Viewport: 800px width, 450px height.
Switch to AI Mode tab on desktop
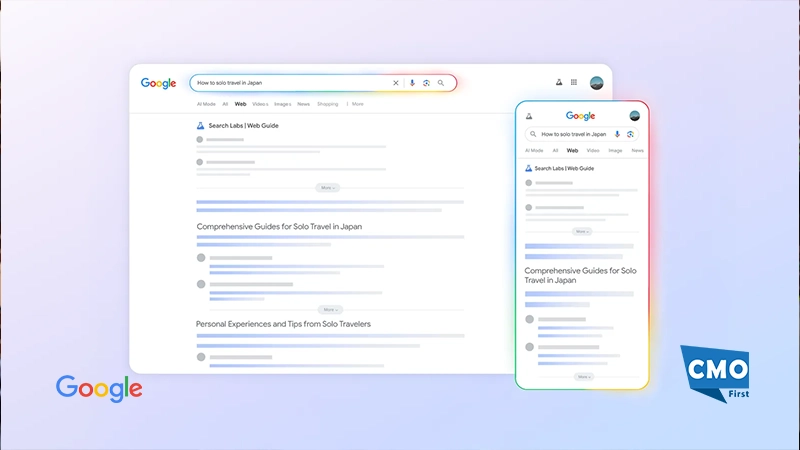(x=206, y=104)
